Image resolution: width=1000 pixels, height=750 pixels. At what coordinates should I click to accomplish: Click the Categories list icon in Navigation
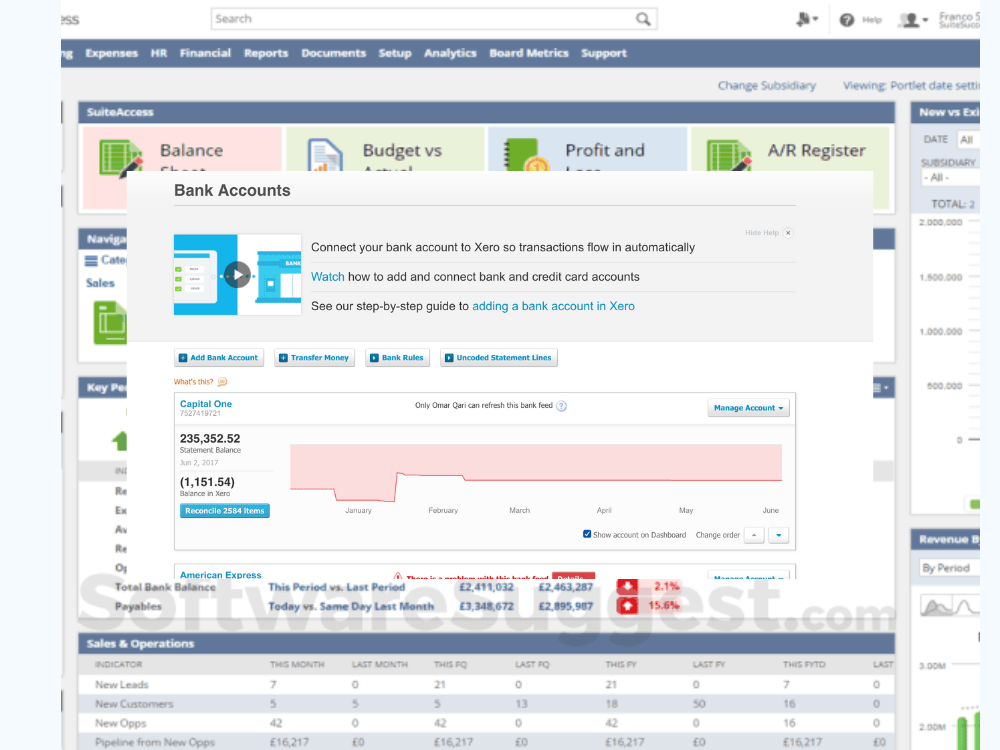pos(91,260)
